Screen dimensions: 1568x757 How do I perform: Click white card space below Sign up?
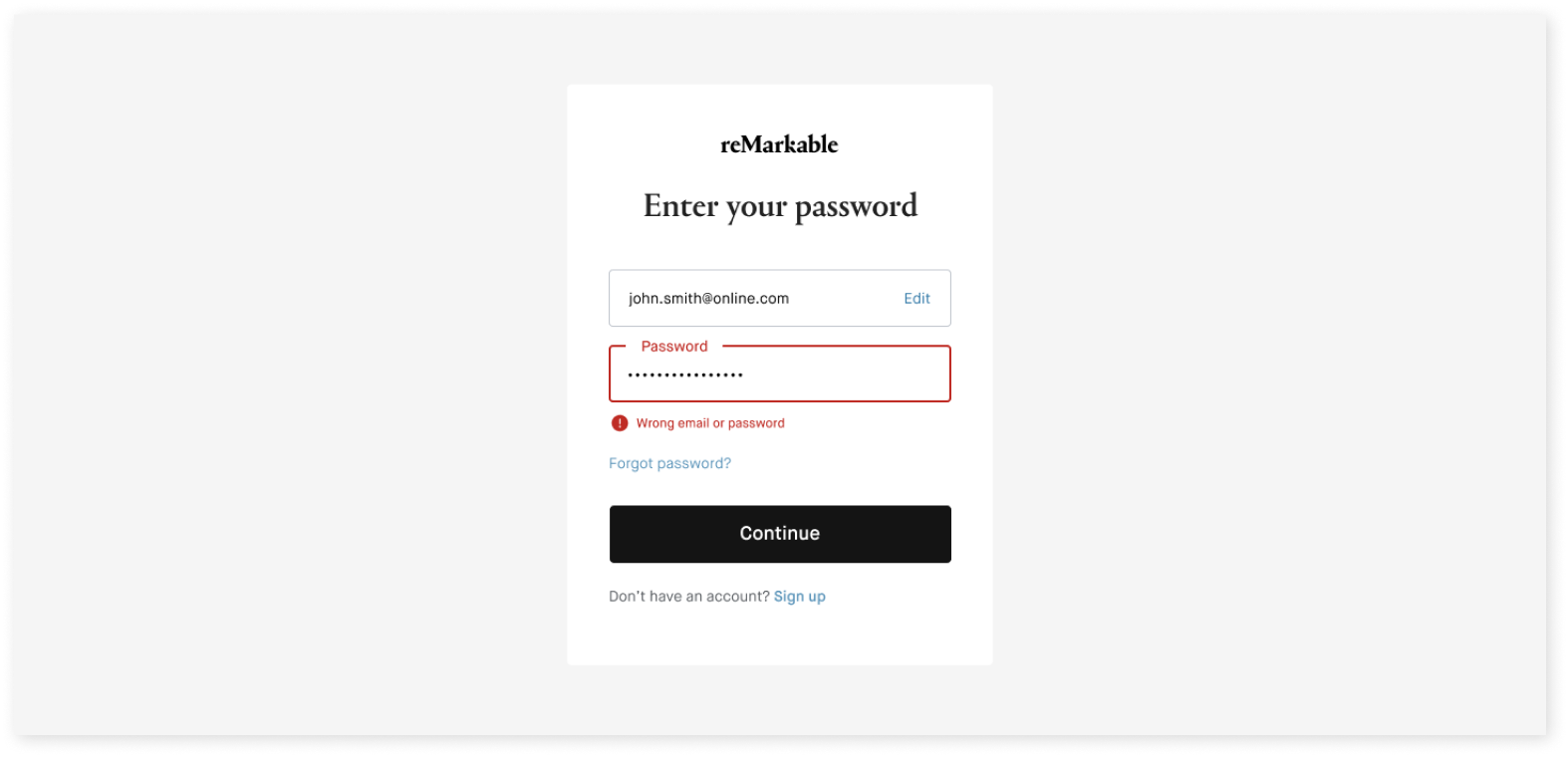[x=779, y=637]
